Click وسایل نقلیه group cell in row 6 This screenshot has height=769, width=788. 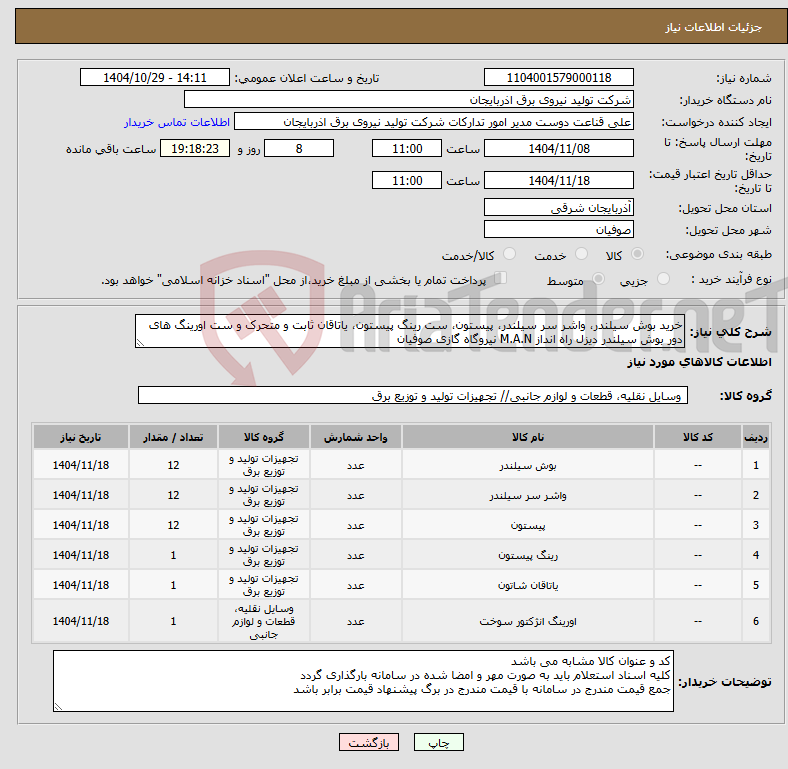pyautogui.click(x=264, y=621)
